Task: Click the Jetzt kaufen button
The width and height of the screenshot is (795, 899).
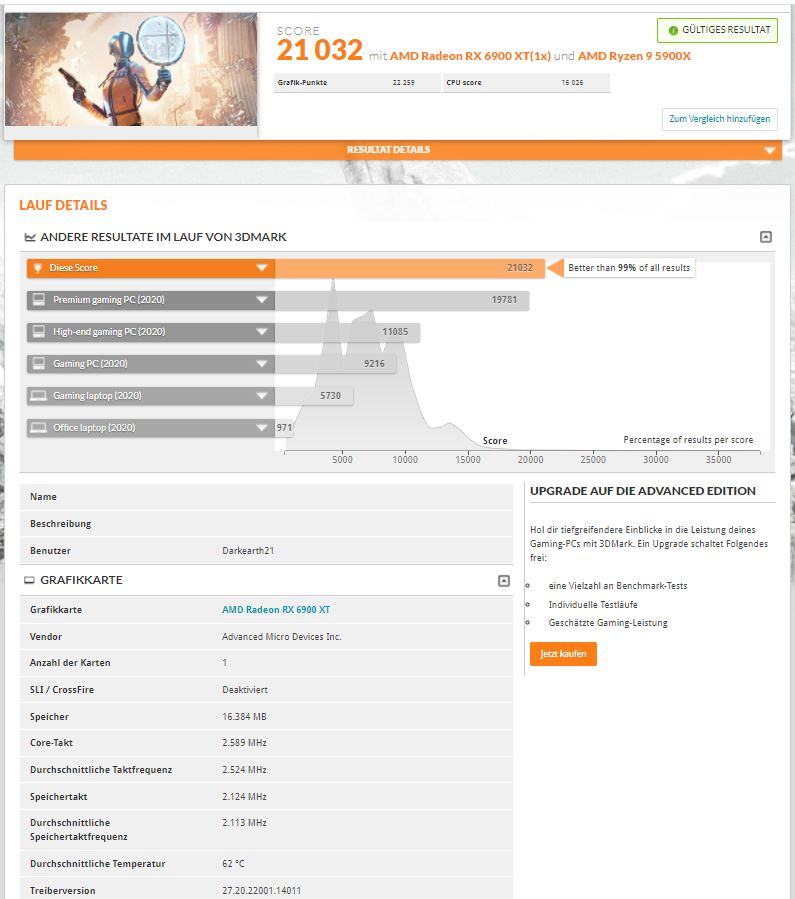Action: tap(563, 654)
